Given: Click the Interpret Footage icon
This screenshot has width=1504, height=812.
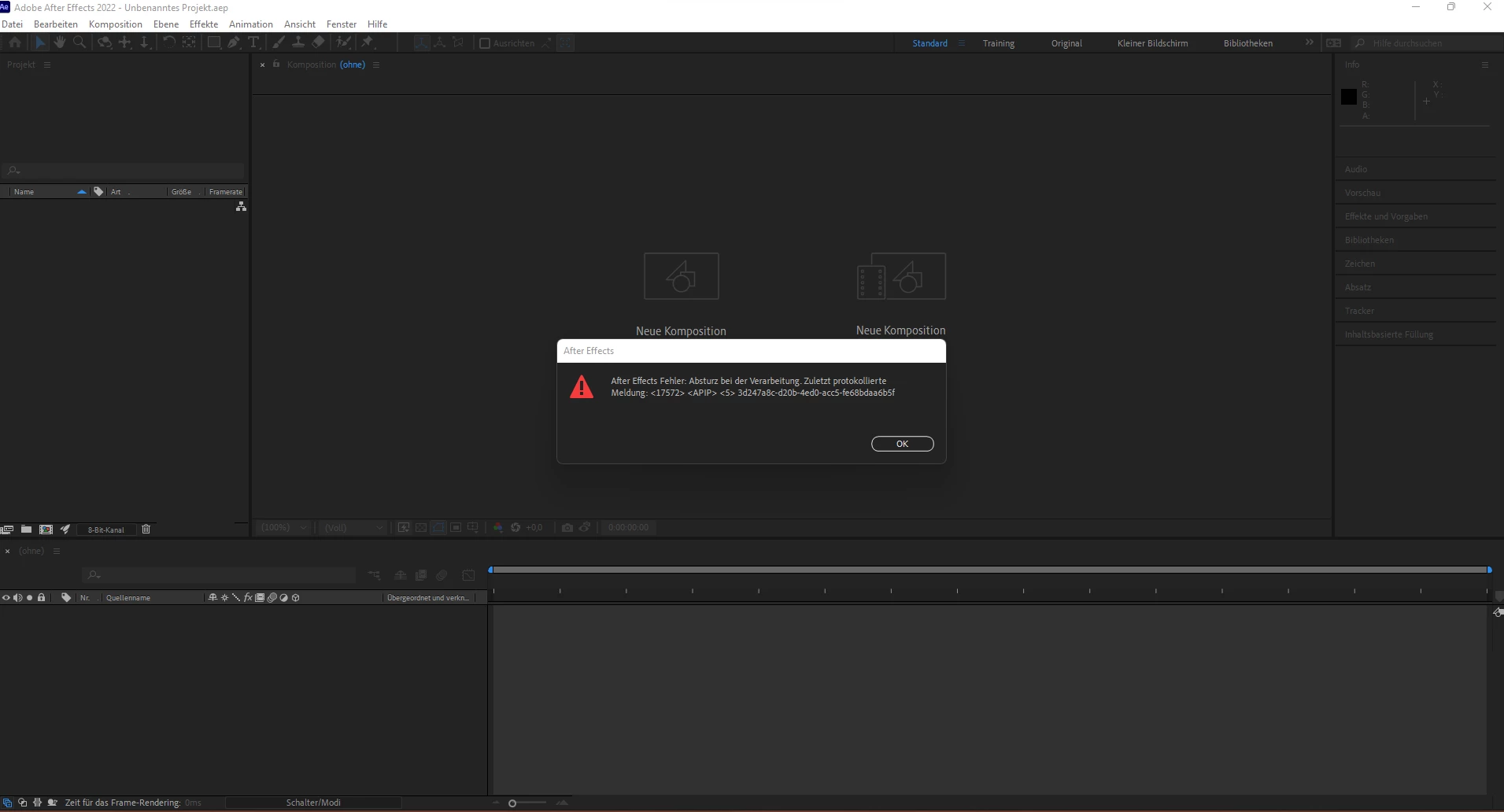Looking at the screenshot, I should click(7, 530).
